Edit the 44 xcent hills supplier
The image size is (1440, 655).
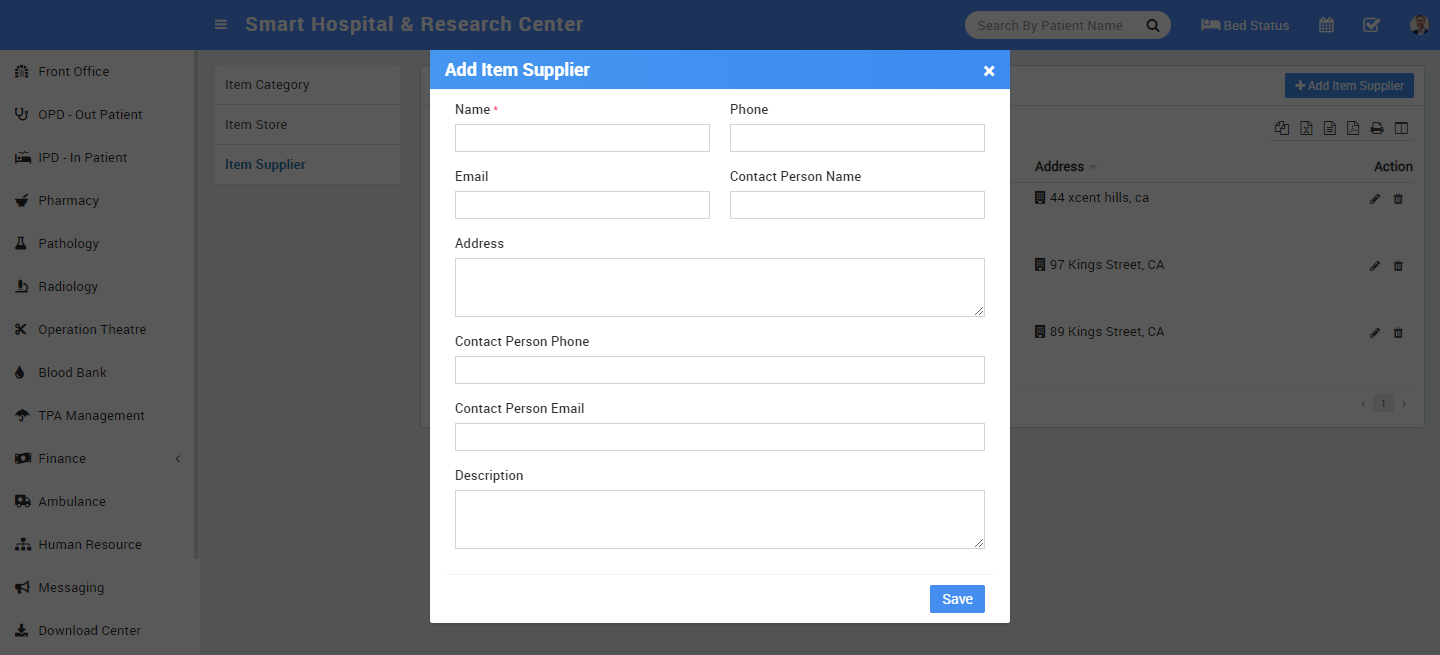coord(1375,199)
